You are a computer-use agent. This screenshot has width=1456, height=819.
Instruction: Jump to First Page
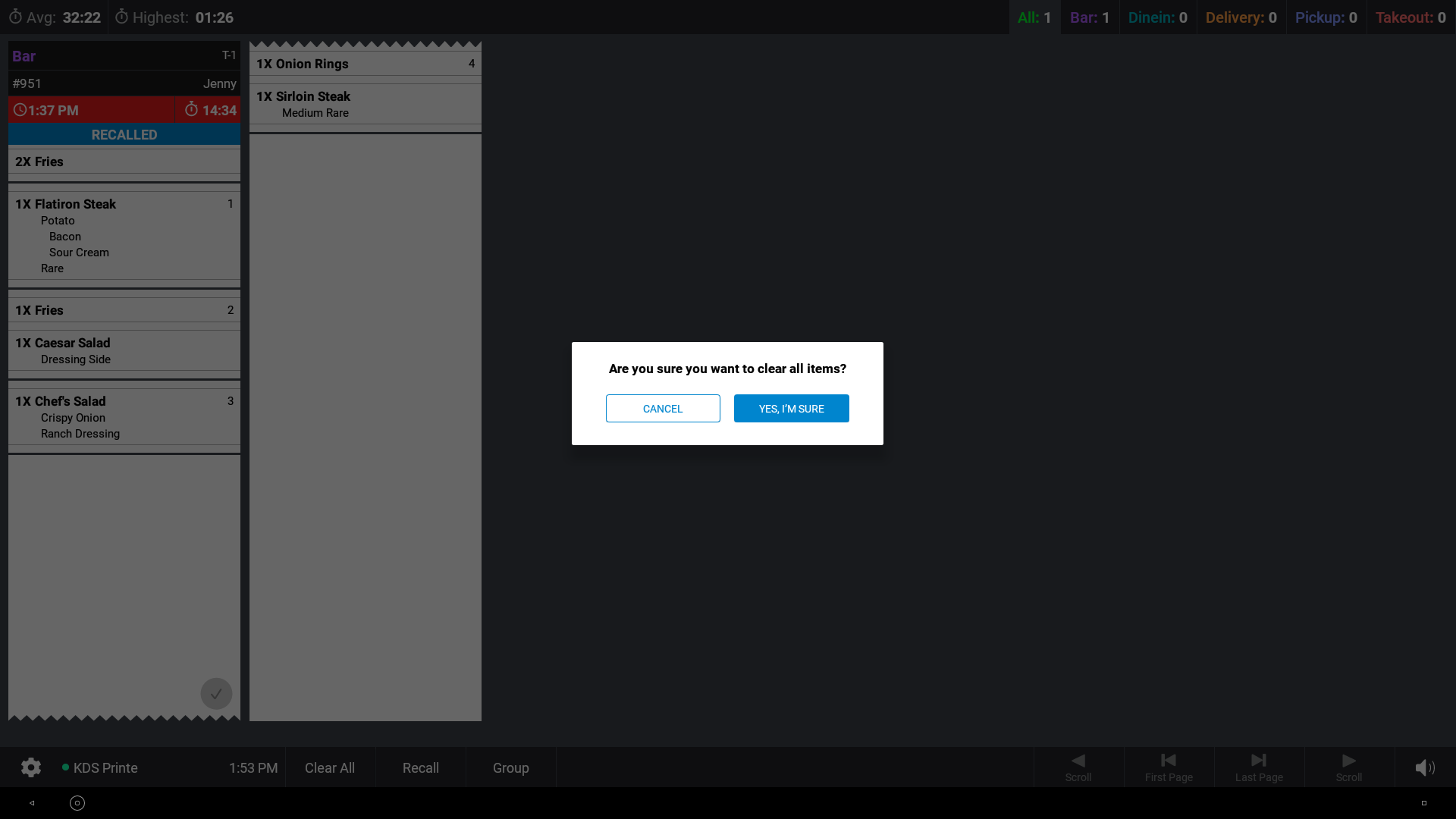tap(1168, 767)
